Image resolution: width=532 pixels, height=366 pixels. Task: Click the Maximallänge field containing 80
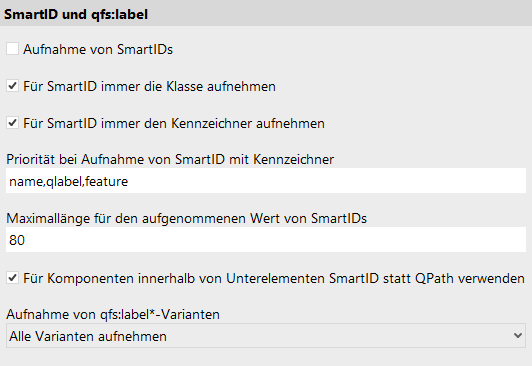266,240
